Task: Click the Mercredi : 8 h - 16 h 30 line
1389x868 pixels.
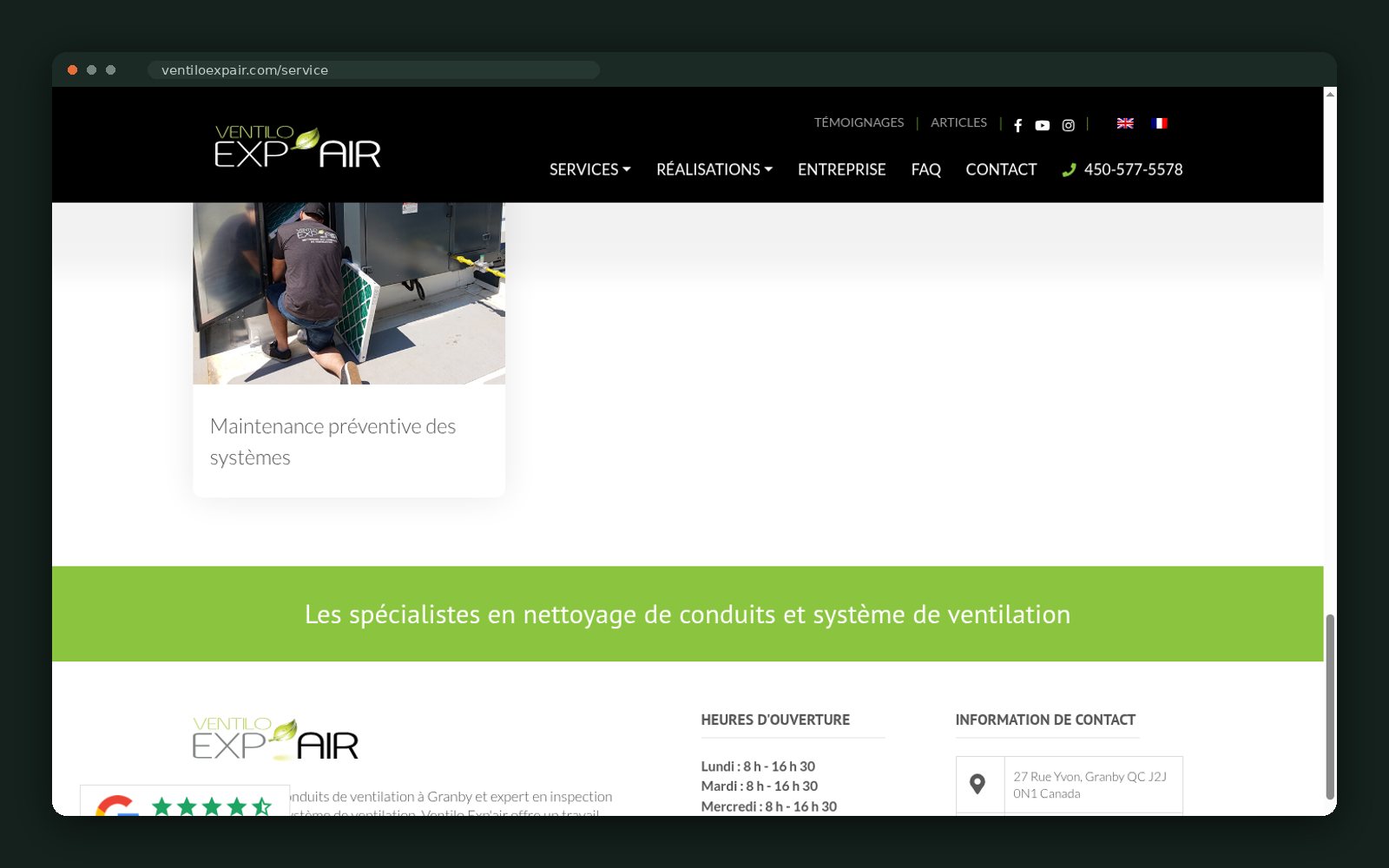Action: tap(769, 806)
